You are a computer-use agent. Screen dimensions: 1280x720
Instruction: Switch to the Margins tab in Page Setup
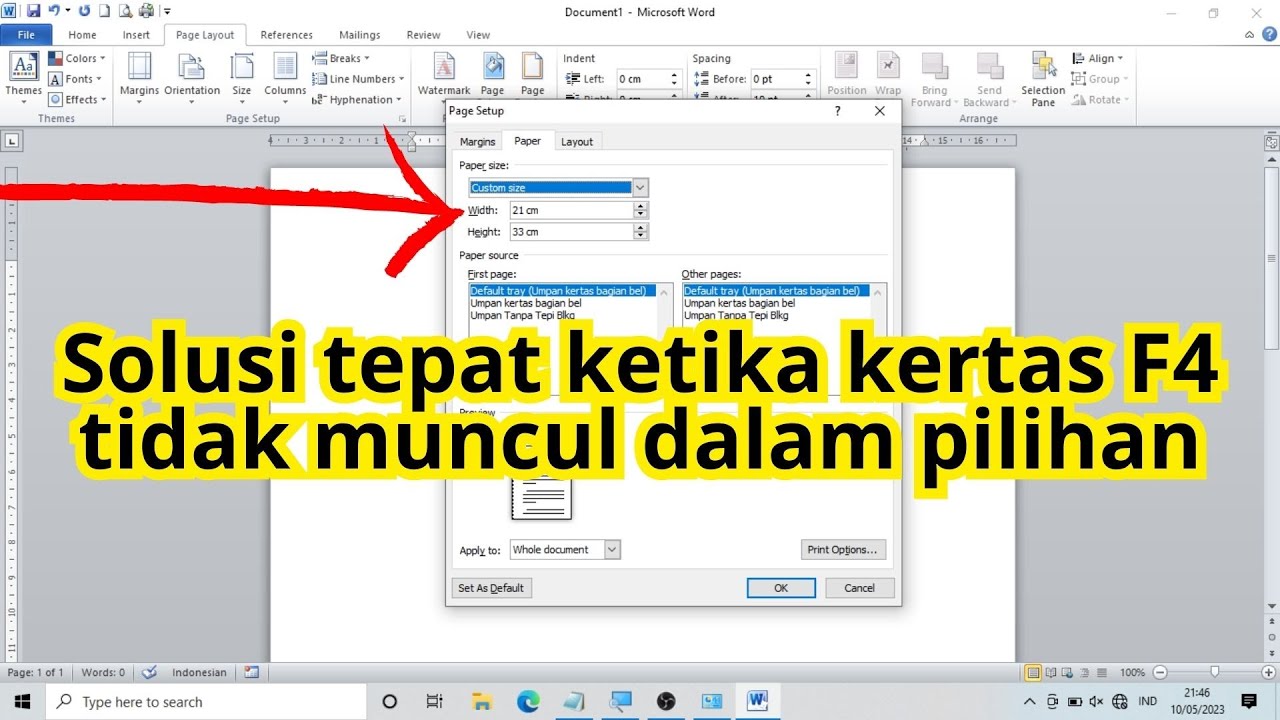(477, 142)
